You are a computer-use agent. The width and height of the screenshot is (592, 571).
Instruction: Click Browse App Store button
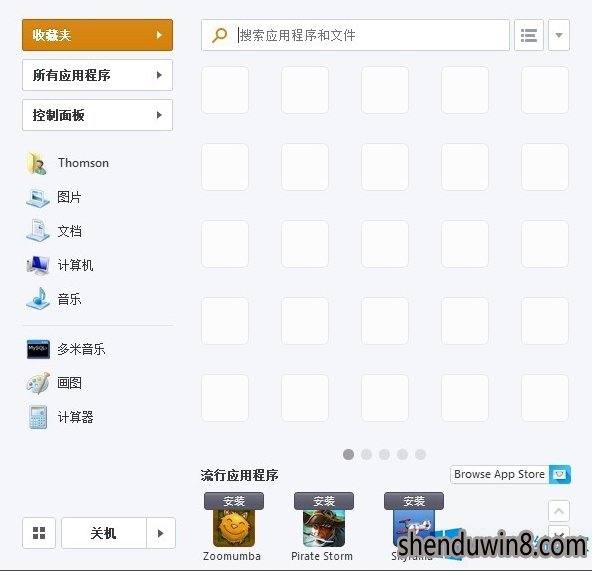point(510,474)
